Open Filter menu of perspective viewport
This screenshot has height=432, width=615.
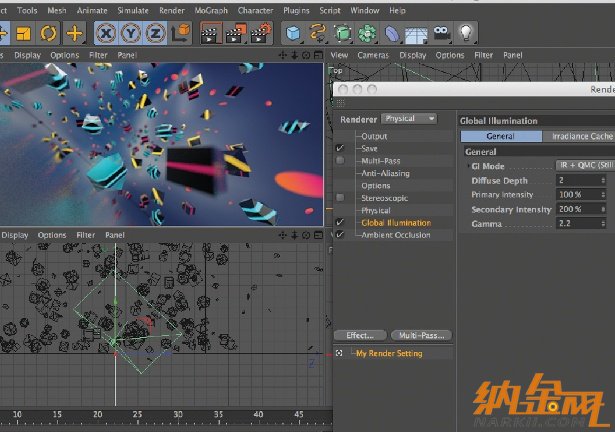[98, 55]
